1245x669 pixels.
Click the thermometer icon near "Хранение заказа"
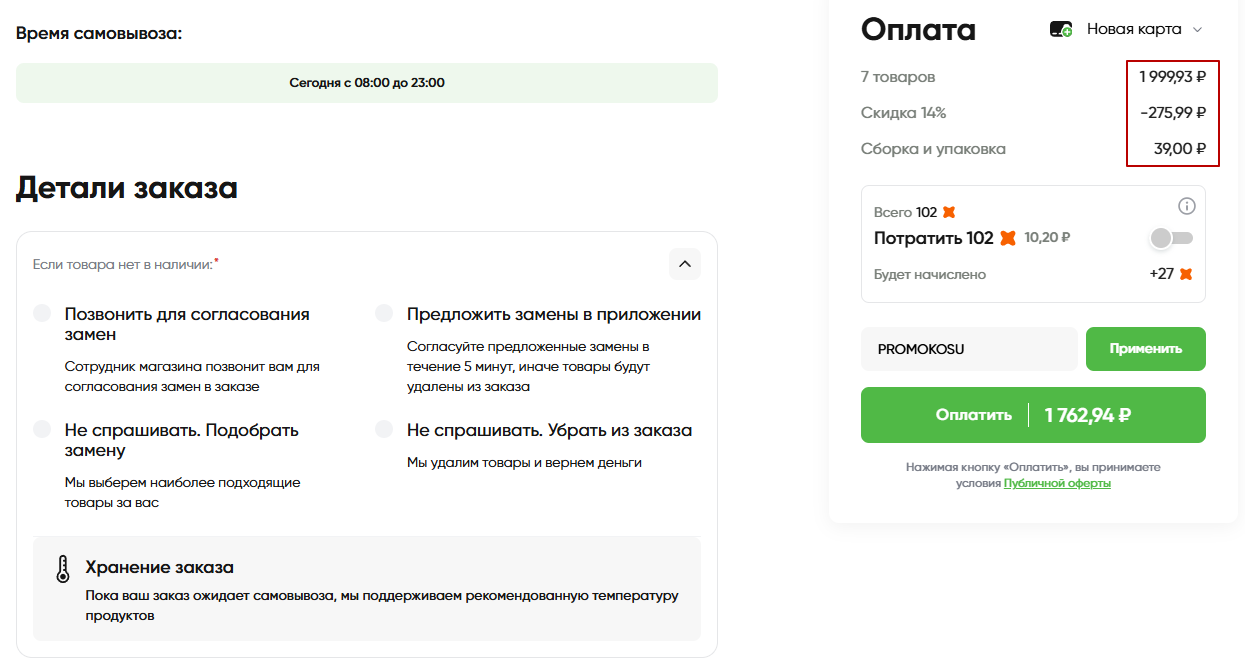63,568
